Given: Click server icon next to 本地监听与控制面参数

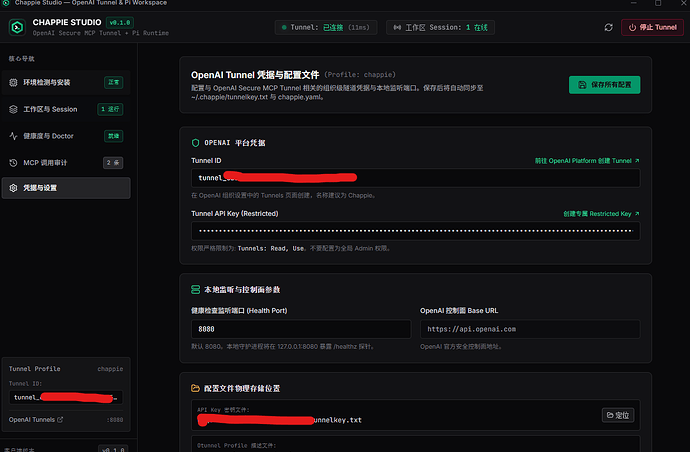Looking at the screenshot, I should [x=195, y=290].
